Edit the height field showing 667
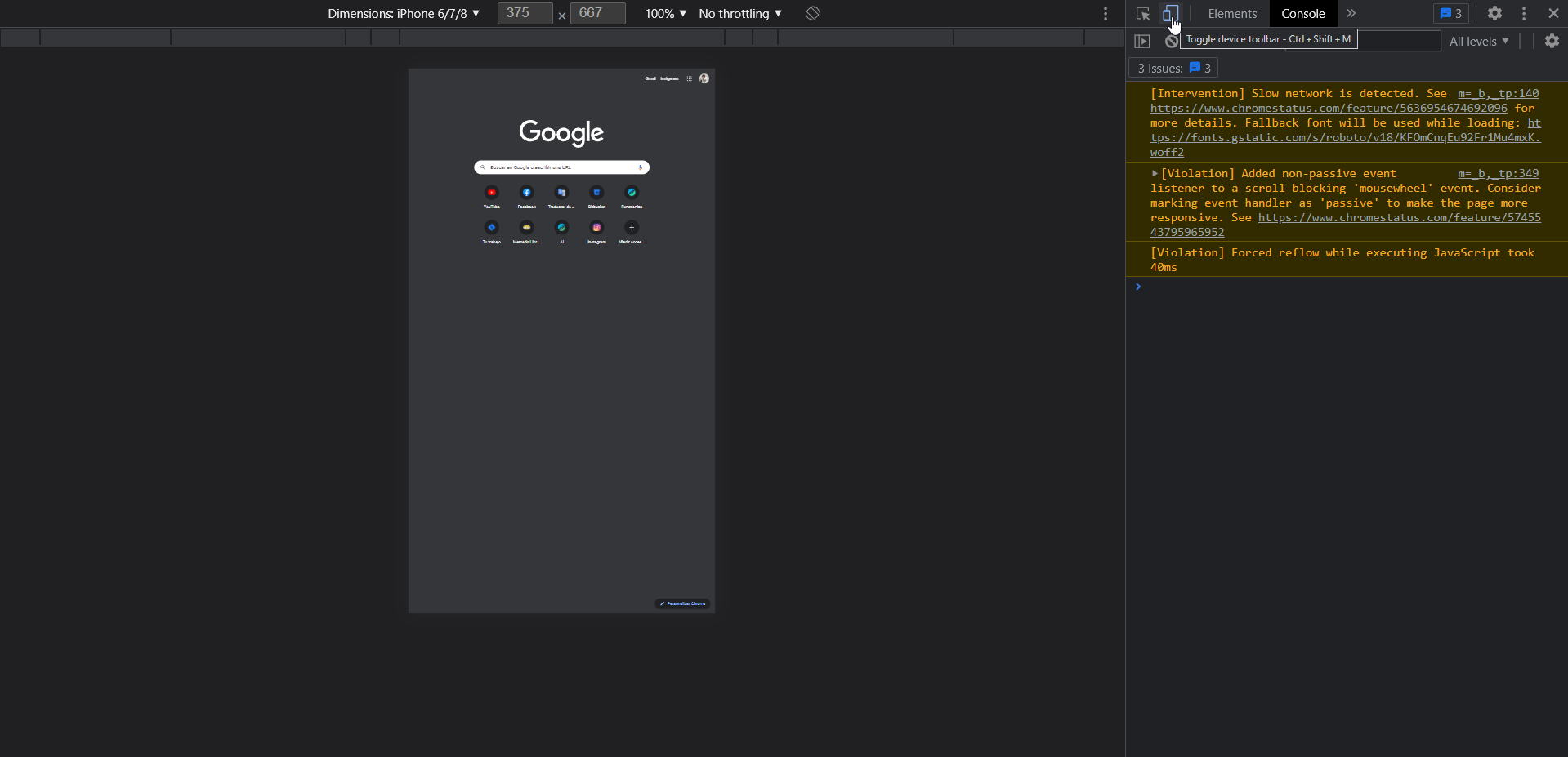 point(597,13)
